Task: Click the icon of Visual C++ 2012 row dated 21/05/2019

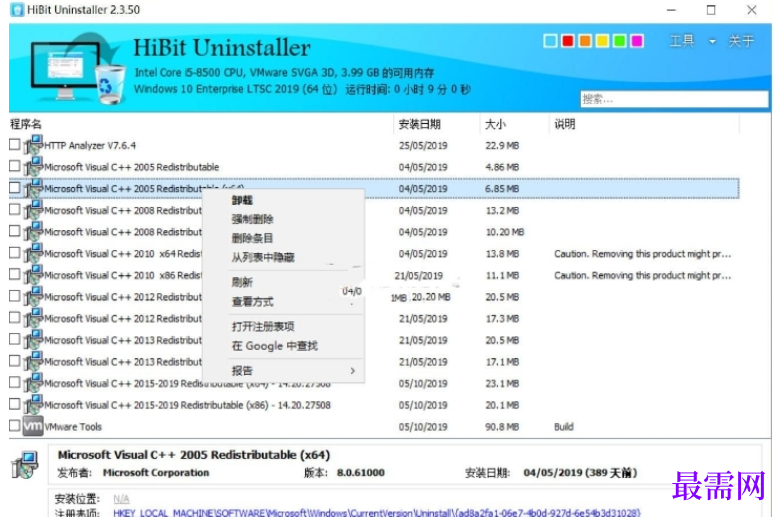Action: point(34,318)
